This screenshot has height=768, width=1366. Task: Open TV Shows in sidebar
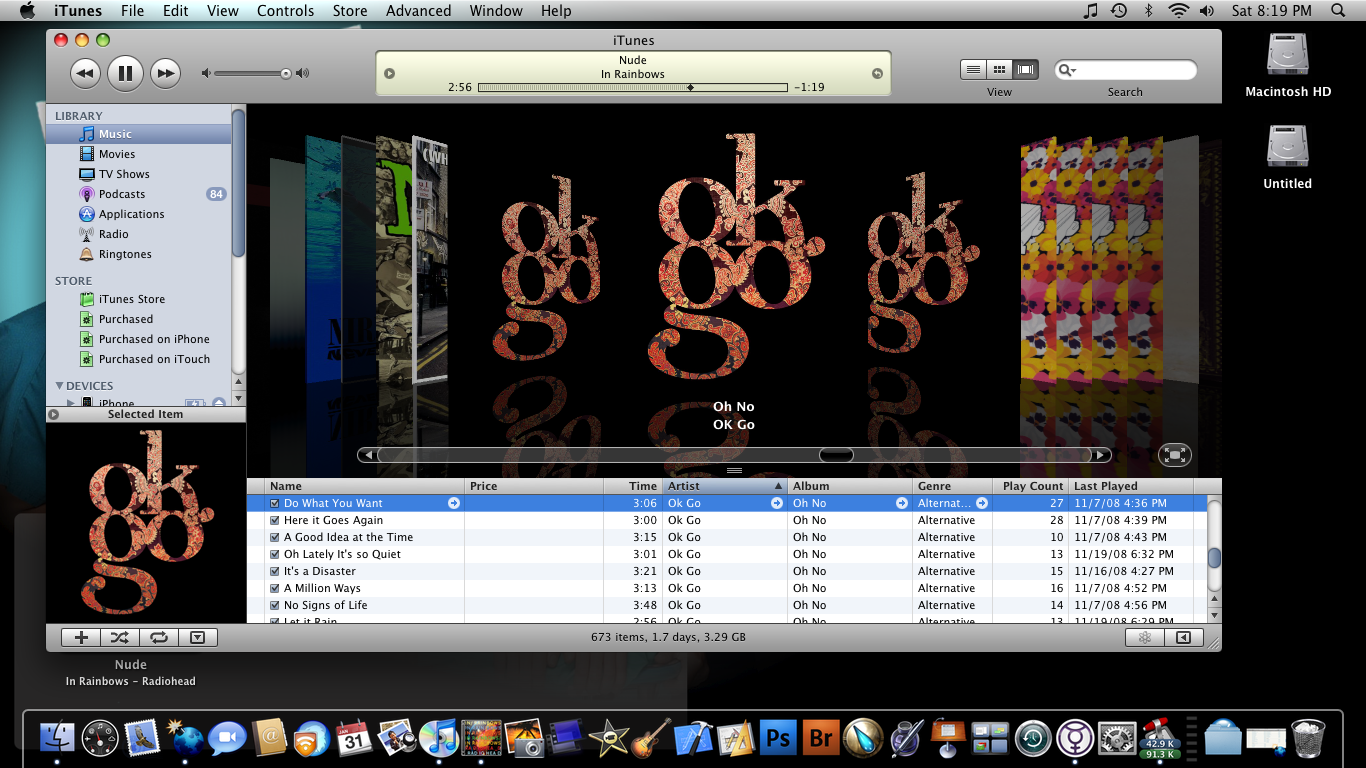point(139,174)
